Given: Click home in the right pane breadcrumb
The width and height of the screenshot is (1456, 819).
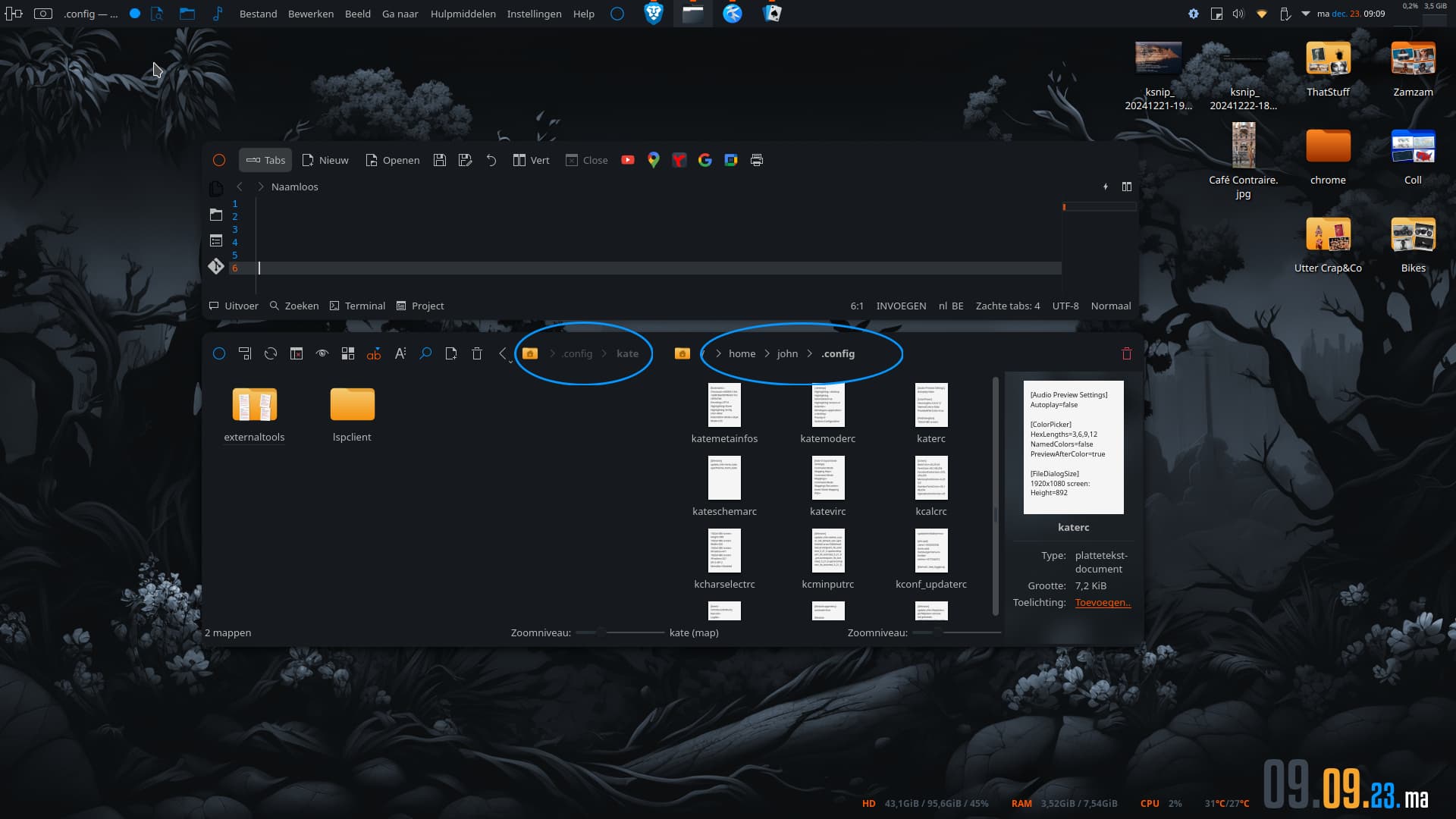Looking at the screenshot, I should (742, 353).
